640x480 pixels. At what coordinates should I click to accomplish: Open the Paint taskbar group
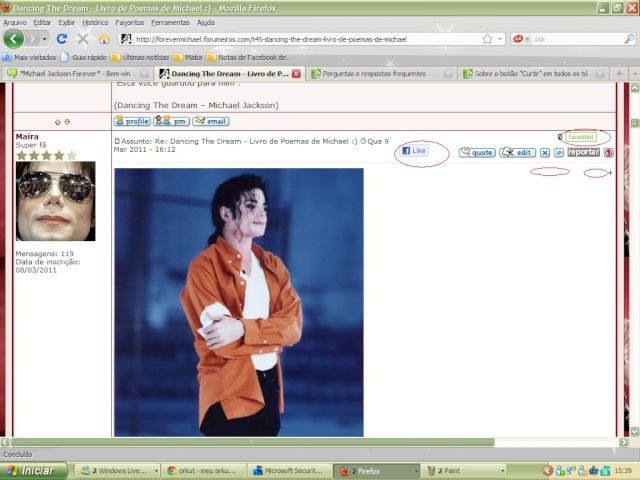tap(463, 471)
